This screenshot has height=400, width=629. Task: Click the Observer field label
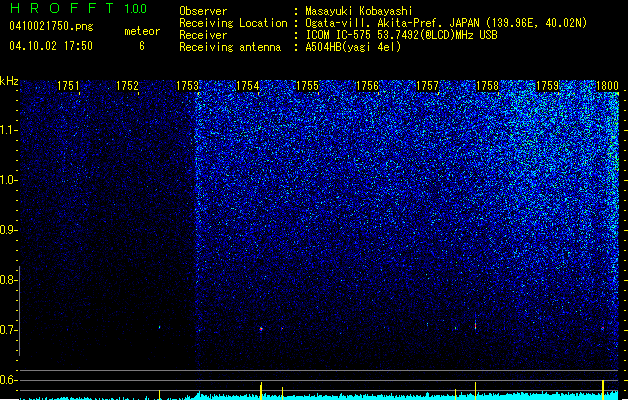pyautogui.click(x=203, y=11)
